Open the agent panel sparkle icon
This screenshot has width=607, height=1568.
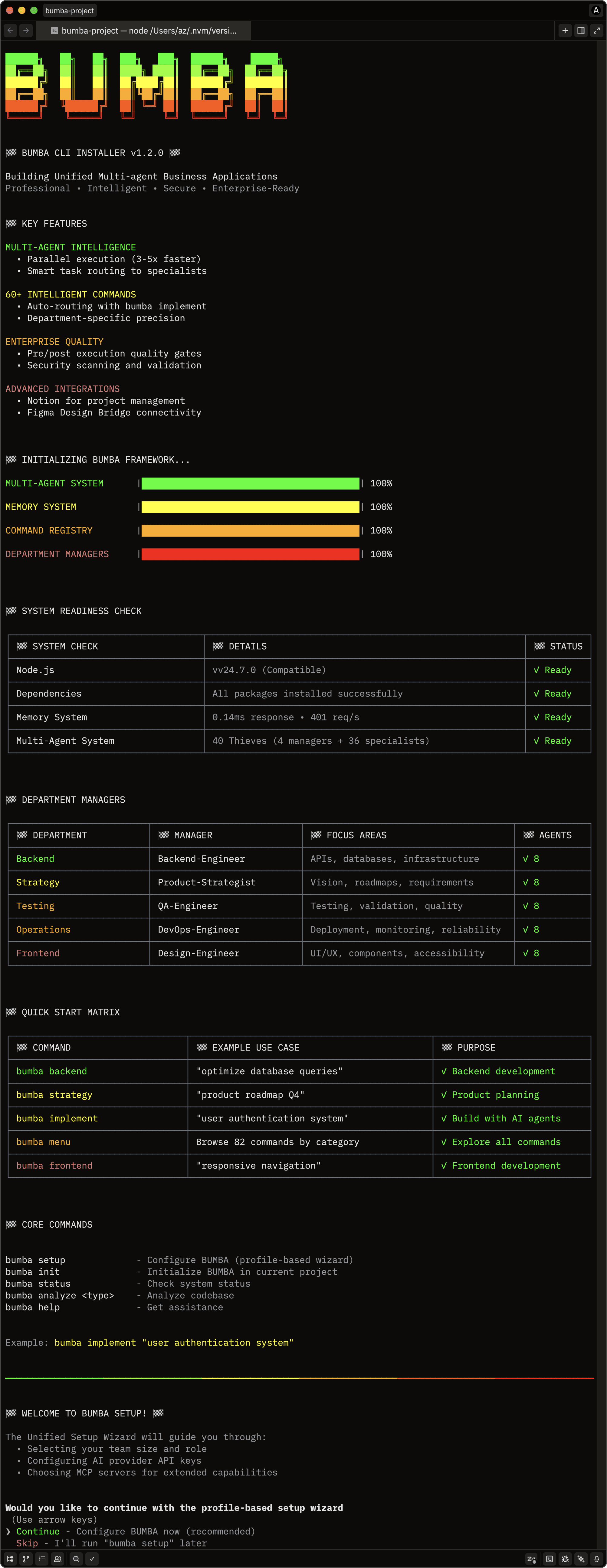coord(581,1559)
